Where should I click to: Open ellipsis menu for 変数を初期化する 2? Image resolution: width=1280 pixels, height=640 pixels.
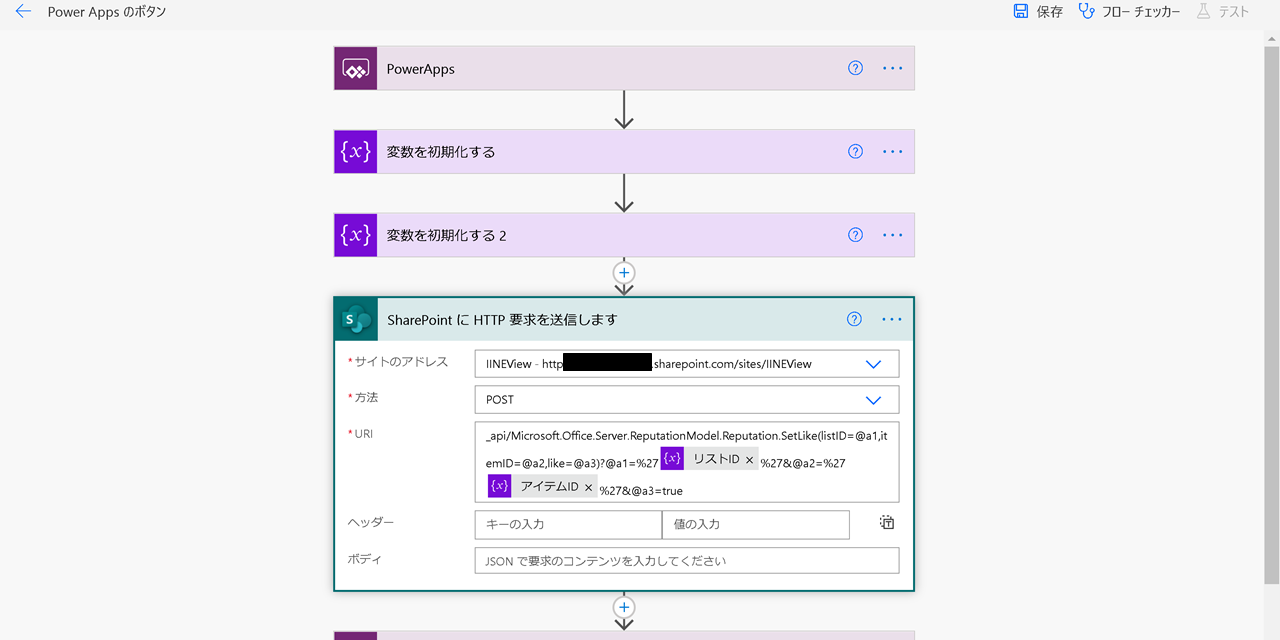(x=892, y=235)
